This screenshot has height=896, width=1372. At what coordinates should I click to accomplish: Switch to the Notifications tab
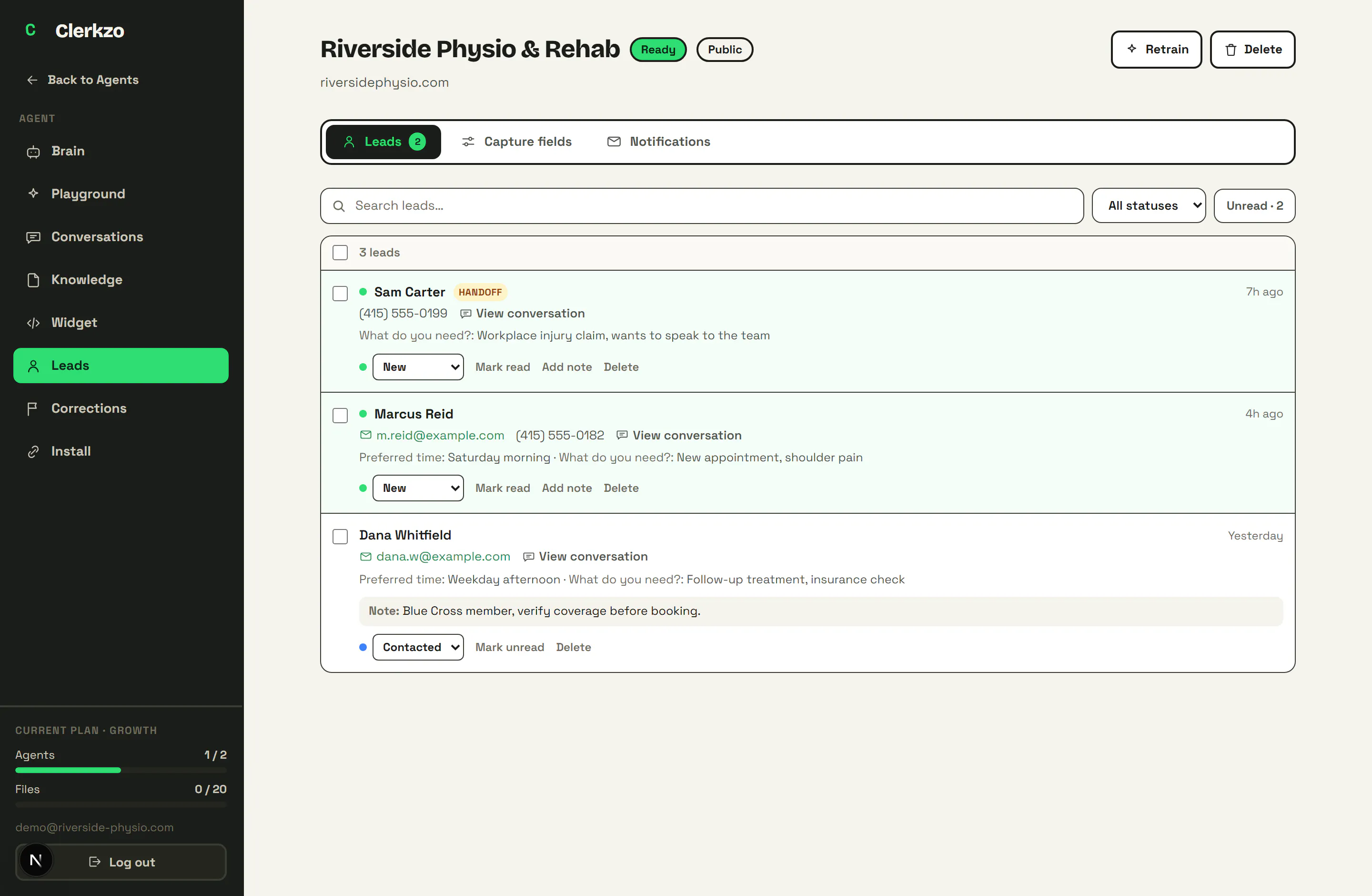(659, 142)
